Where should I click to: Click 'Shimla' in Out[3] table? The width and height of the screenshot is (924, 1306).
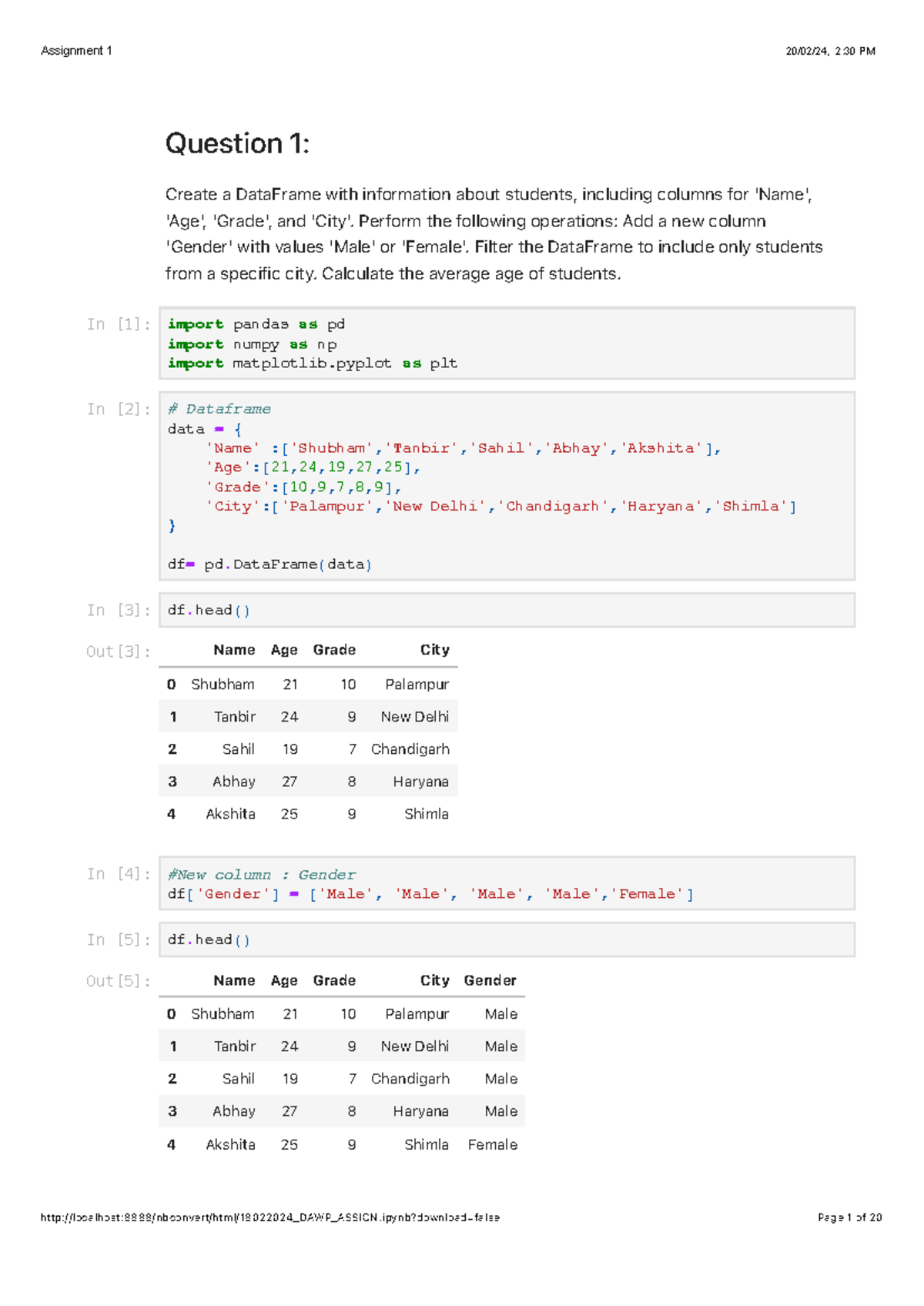[x=427, y=814]
